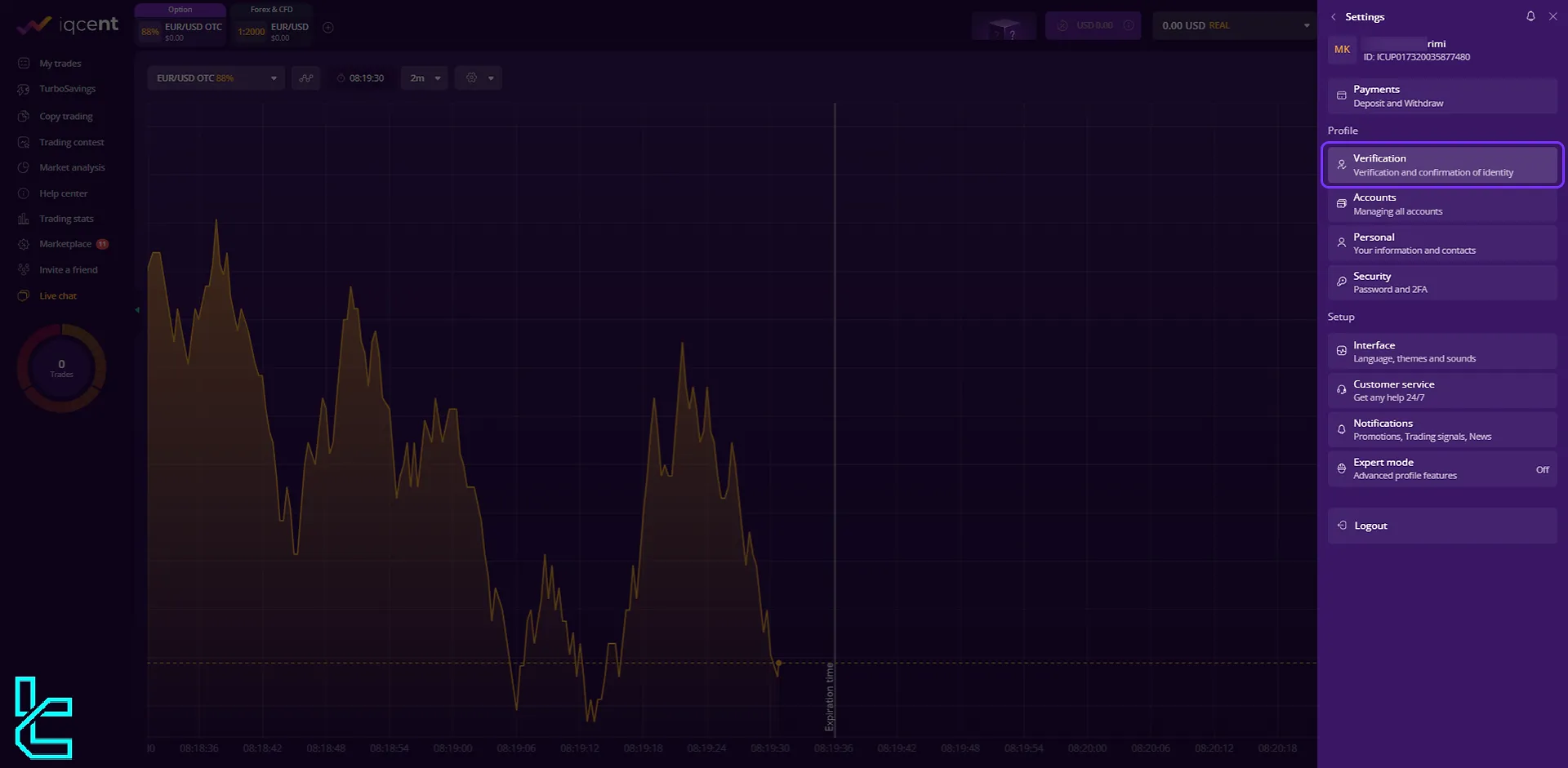This screenshot has width=1568, height=768.
Task: Click the Expert mode globe icon
Action: click(x=1341, y=469)
